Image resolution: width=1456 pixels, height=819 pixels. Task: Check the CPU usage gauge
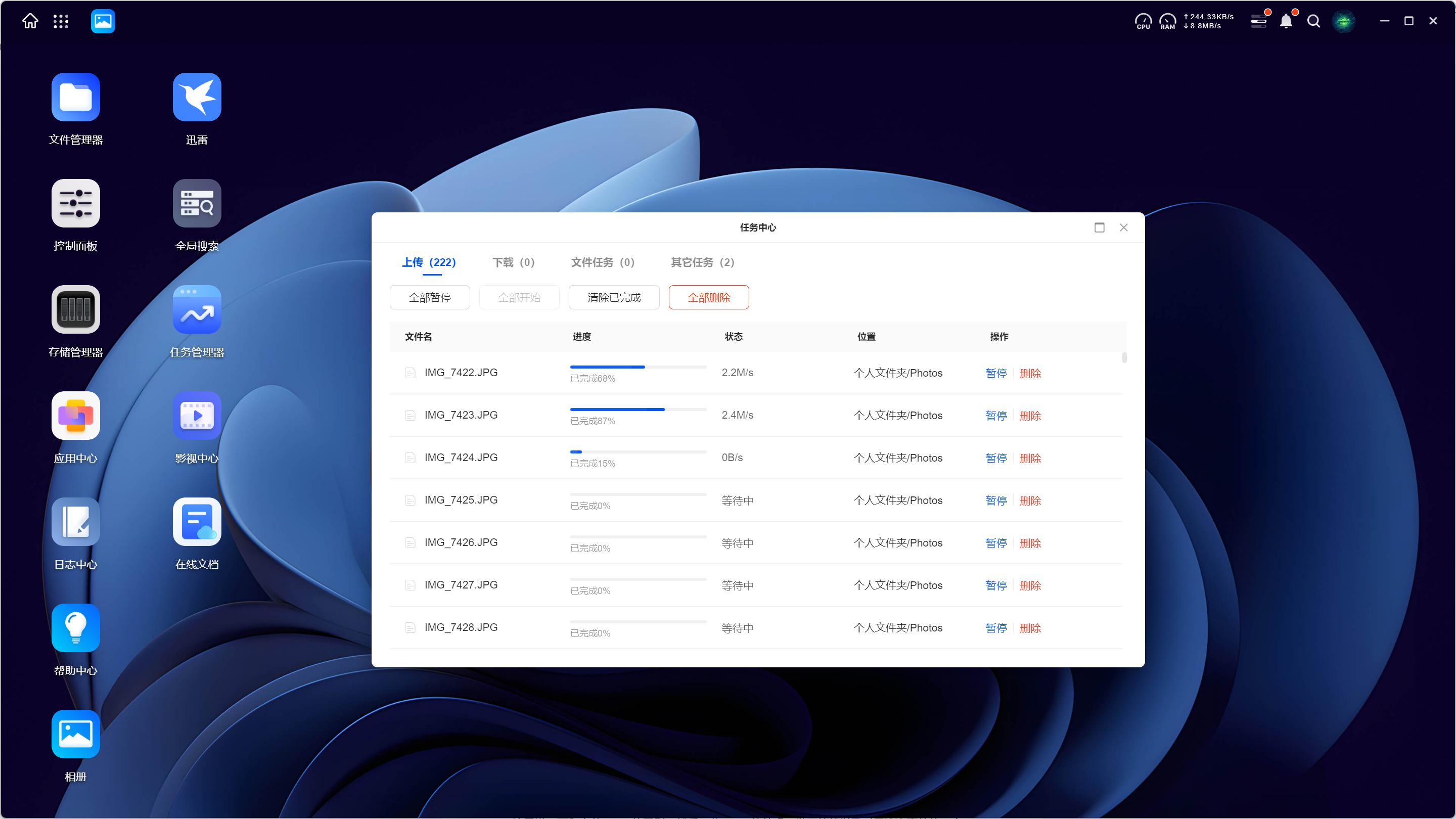[x=1143, y=21]
